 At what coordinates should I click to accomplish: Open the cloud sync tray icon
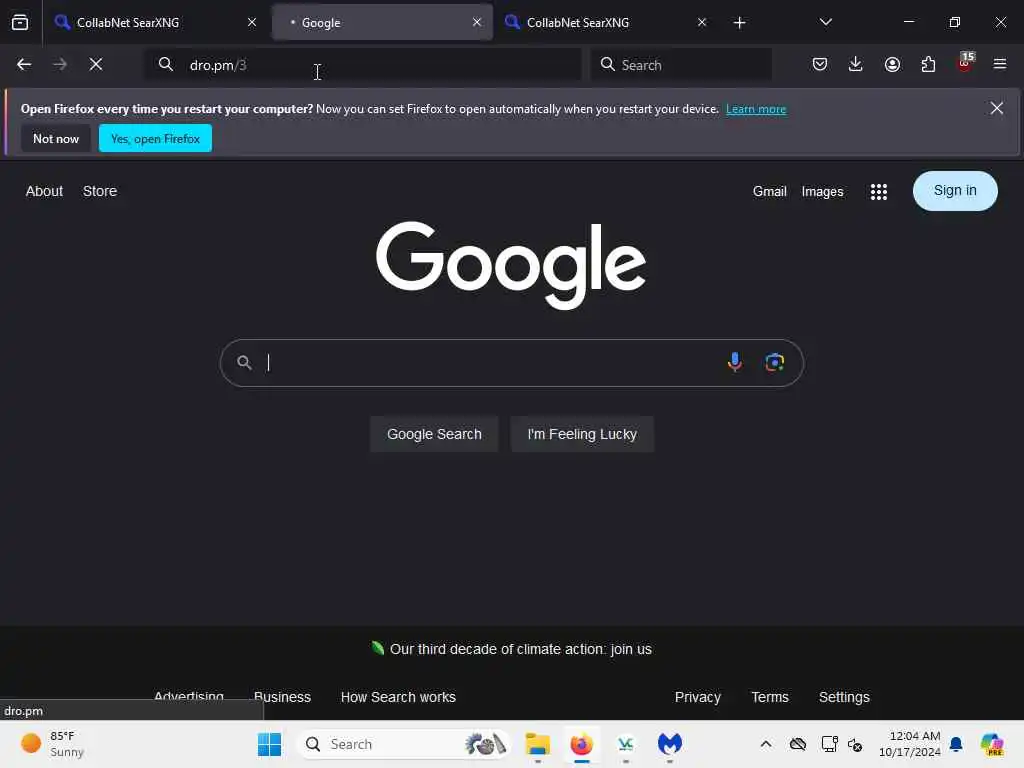pos(797,744)
